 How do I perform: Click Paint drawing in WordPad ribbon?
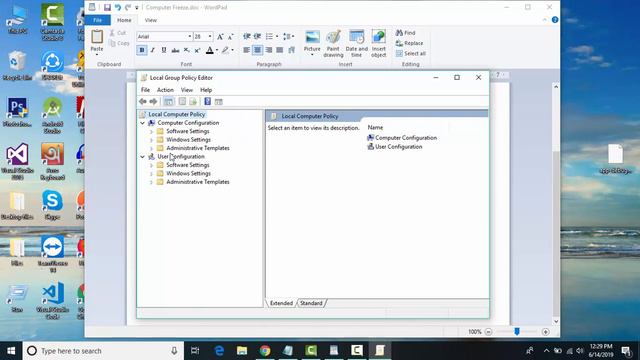tap(333, 43)
